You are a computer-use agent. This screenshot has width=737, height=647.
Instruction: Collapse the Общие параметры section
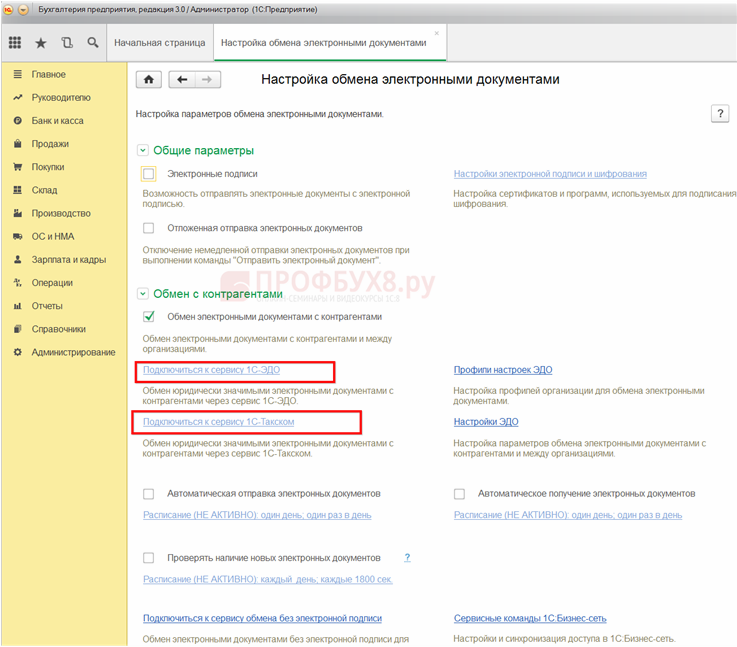(x=143, y=150)
